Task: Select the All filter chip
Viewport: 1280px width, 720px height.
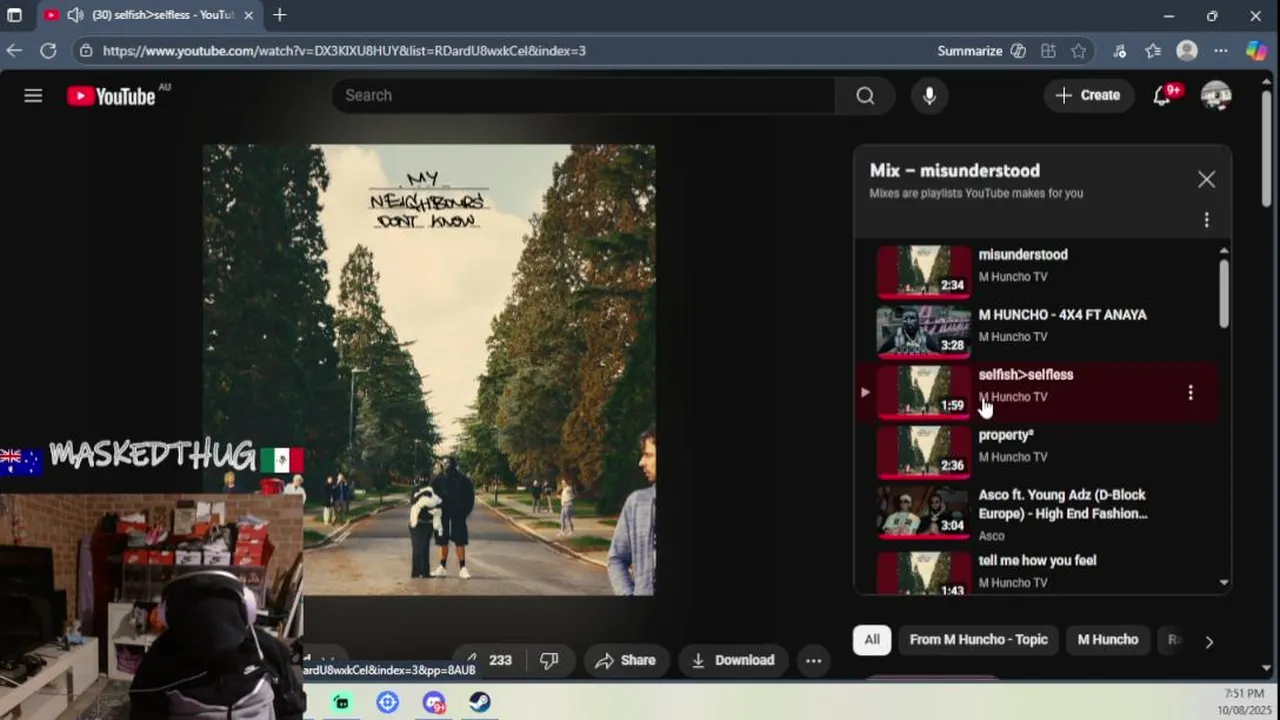Action: pyautogui.click(x=872, y=640)
